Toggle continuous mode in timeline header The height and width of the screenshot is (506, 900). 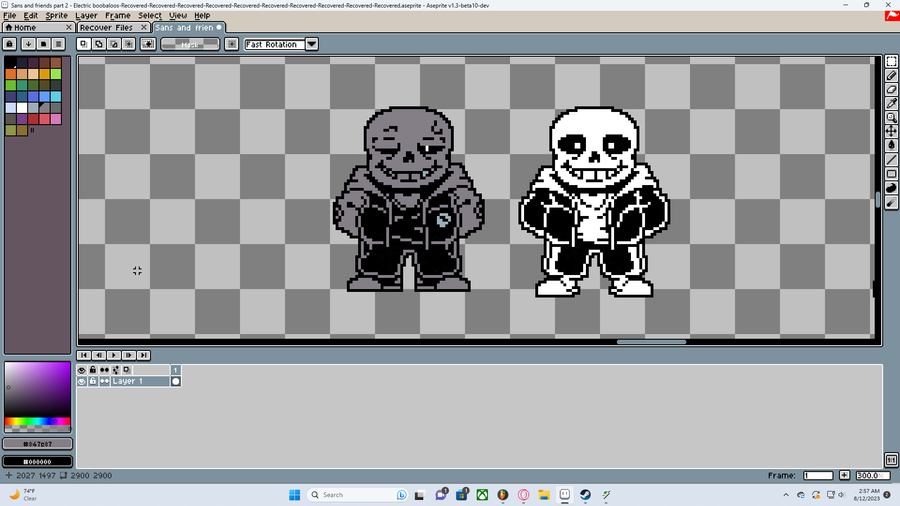click(104, 370)
